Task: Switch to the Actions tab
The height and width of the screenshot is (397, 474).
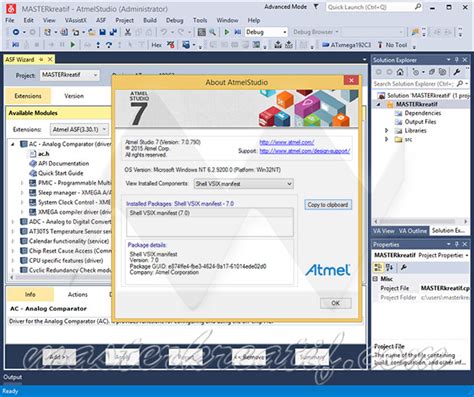Action: point(78,294)
